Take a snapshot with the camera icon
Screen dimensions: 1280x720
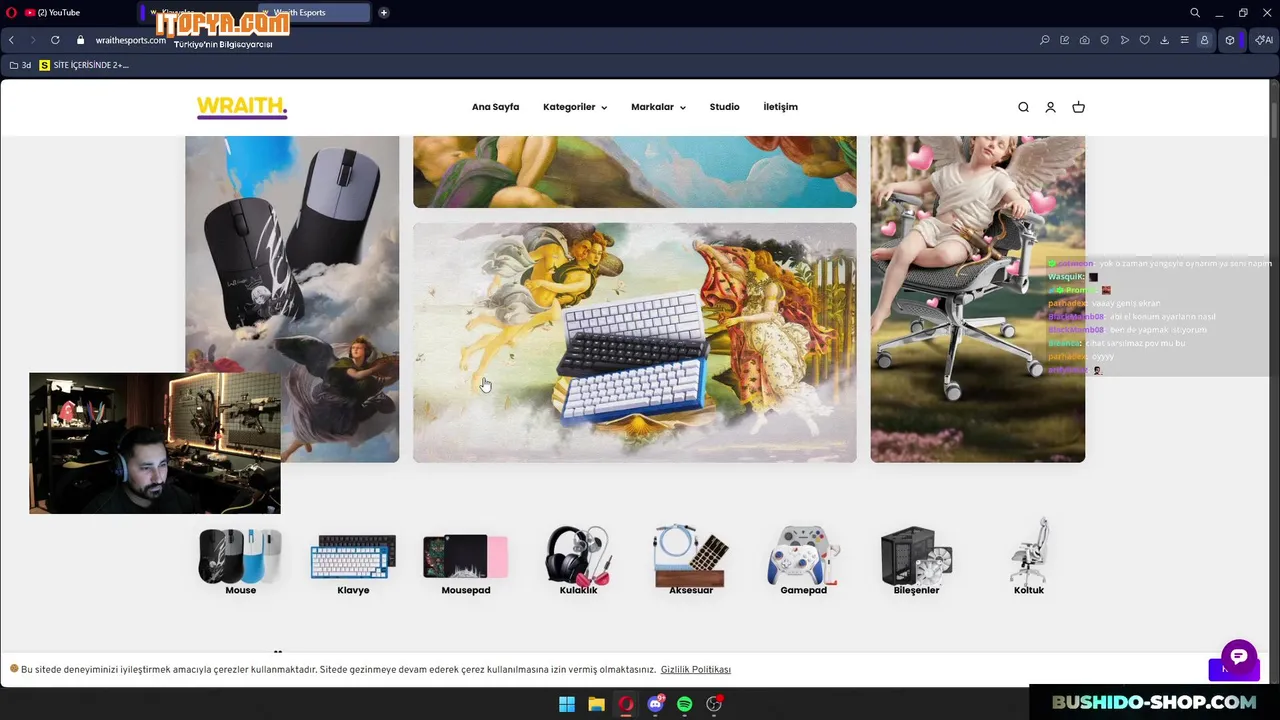(x=1085, y=40)
